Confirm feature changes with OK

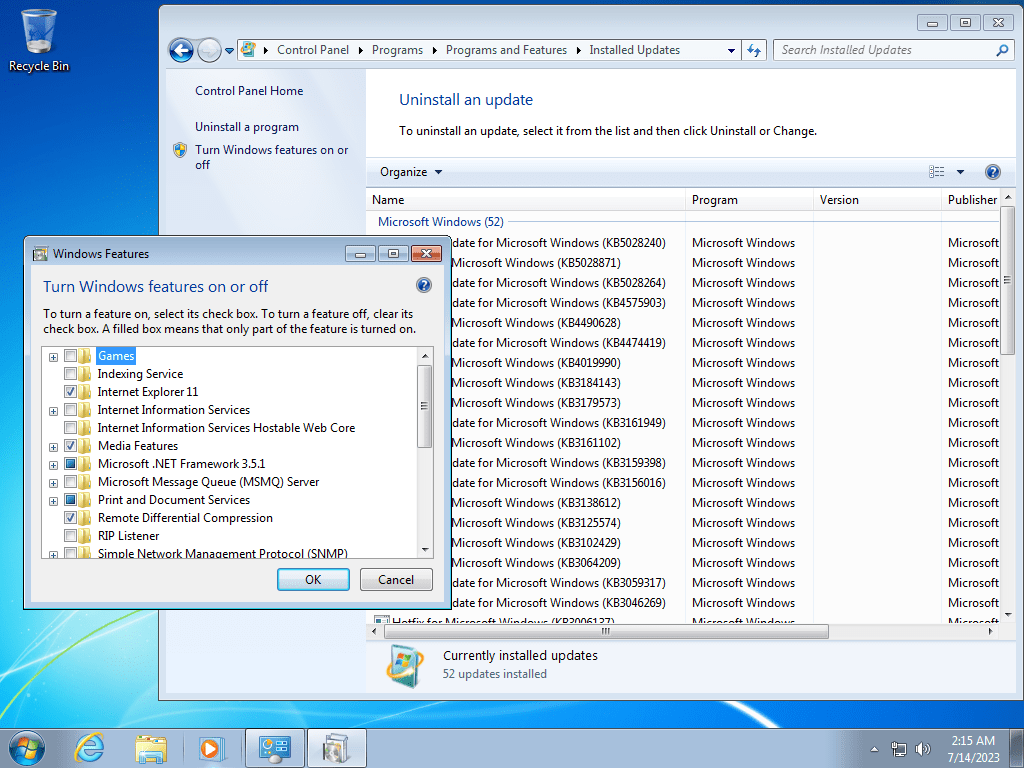pos(313,580)
